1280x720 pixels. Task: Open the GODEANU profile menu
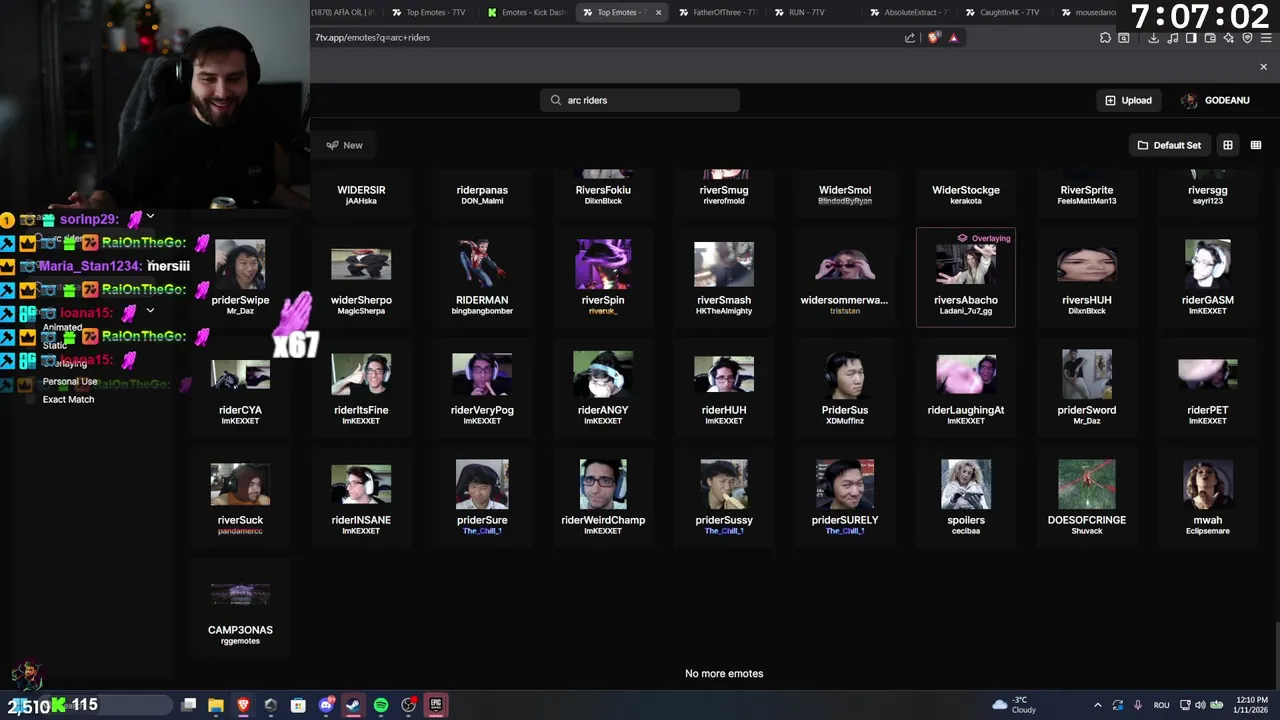pos(1216,100)
